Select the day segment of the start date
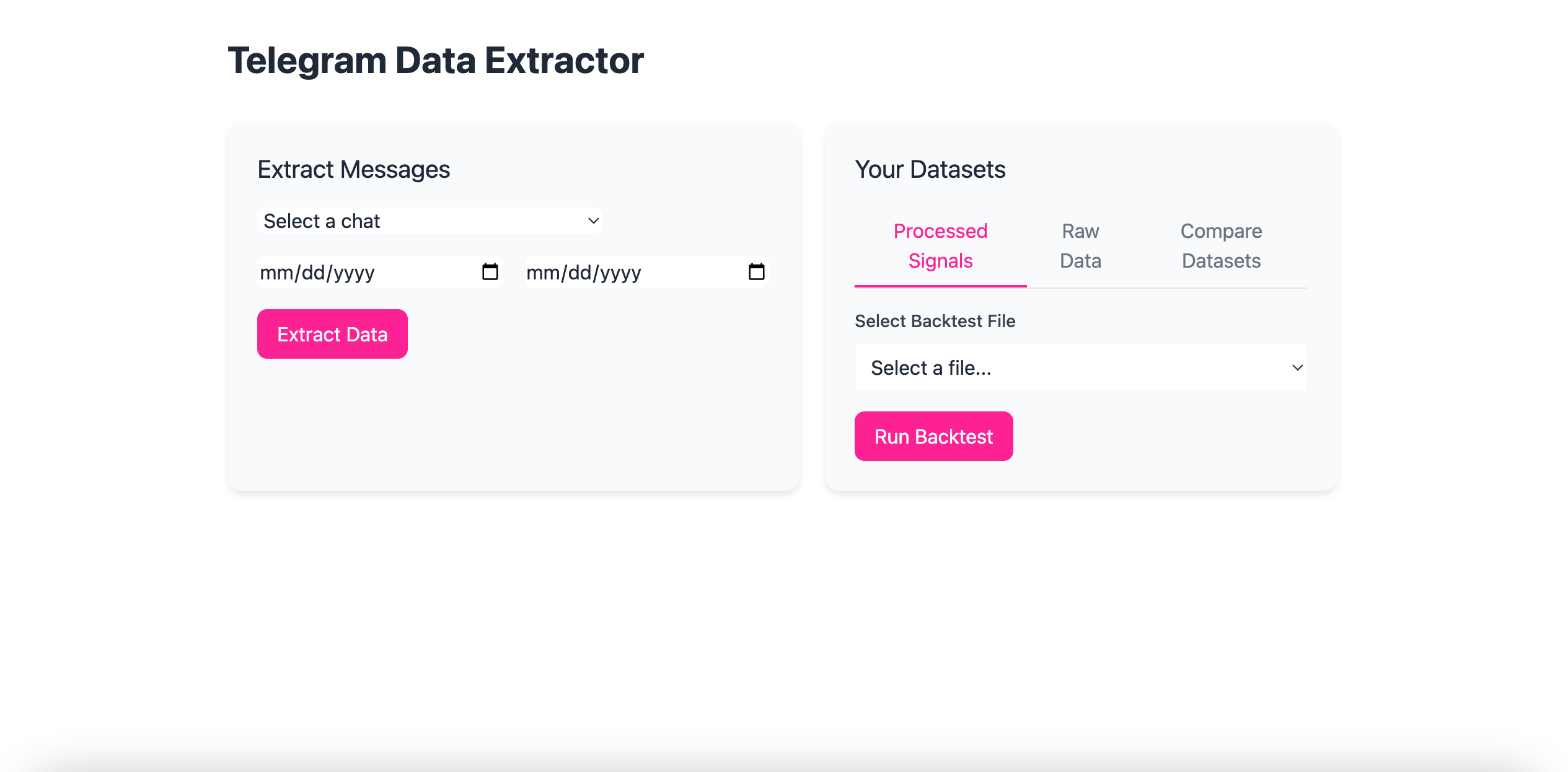The height and width of the screenshot is (772, 1568). click(313, 273)
